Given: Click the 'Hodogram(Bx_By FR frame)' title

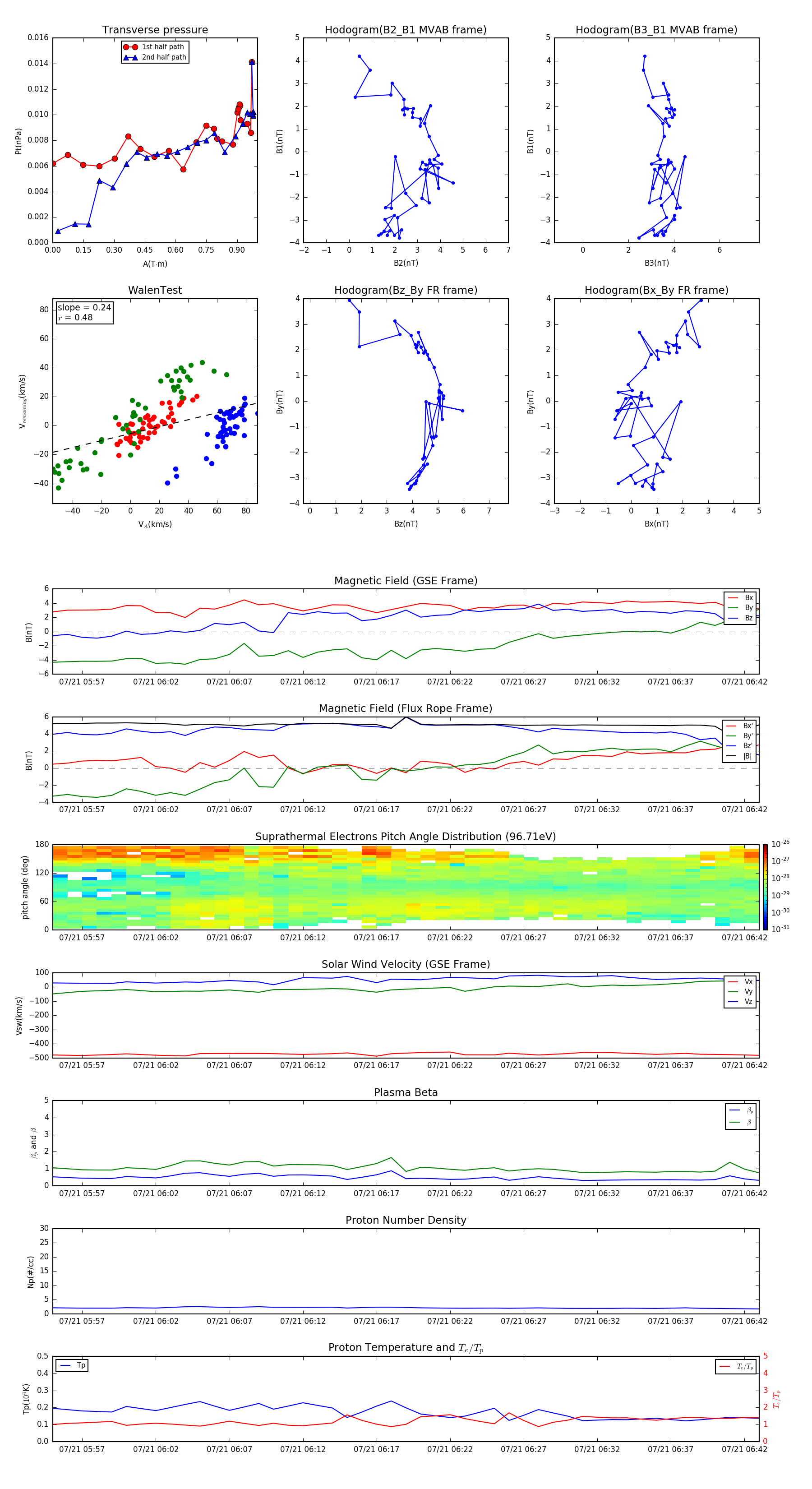Looking at the screenshot, I should (x=656, y=290).
